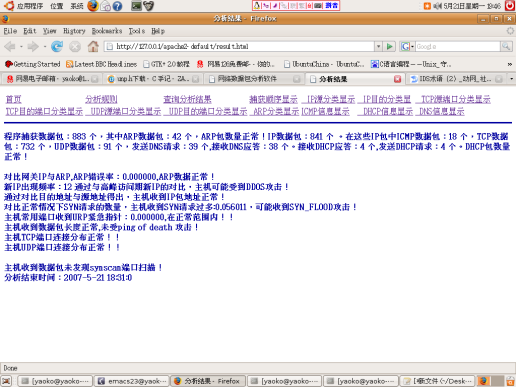516x388 pixels.
Task: Click the IP源分类显示 link
Action: (328, 99)
